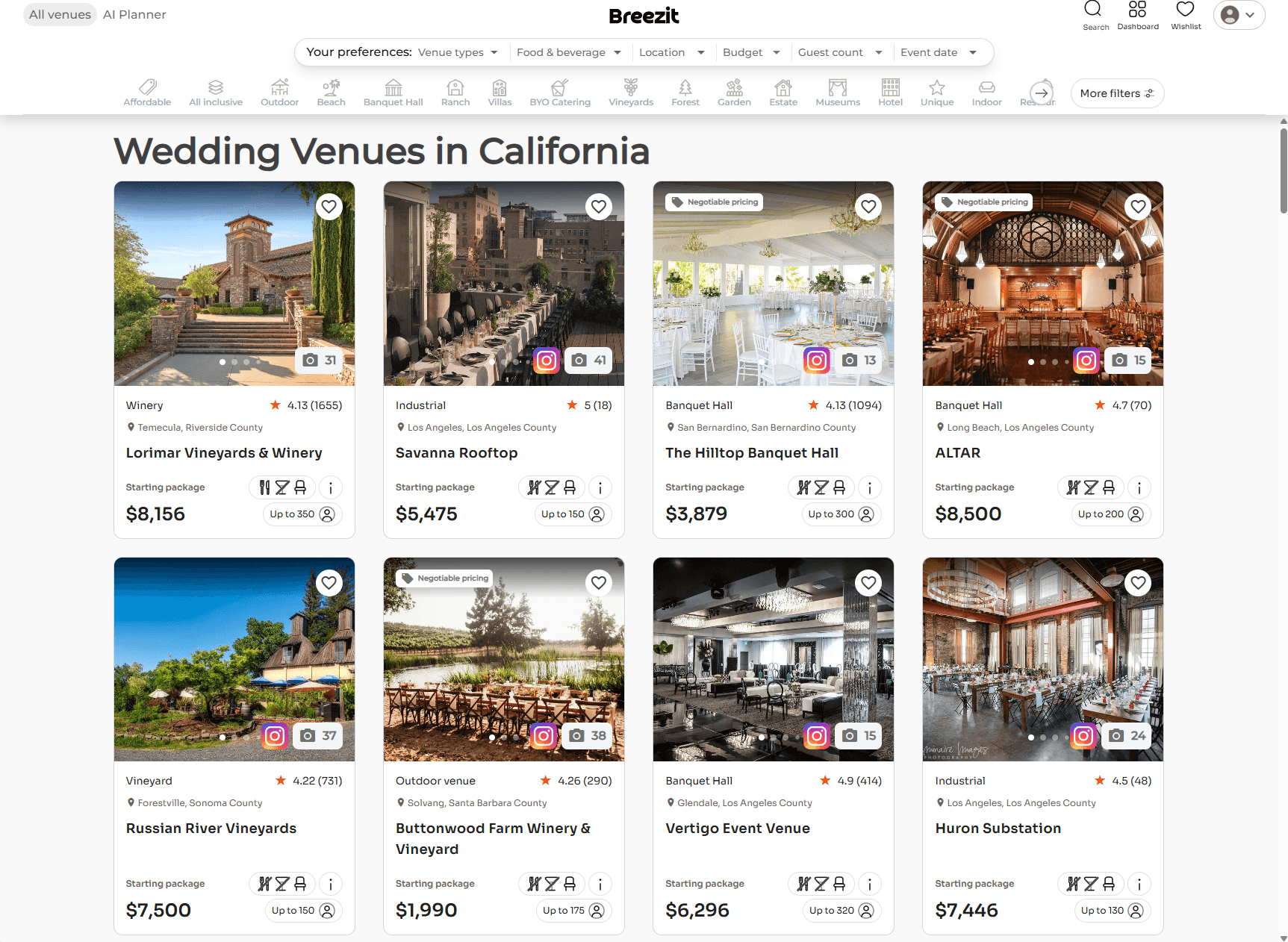Screen dimensions: 1288x942
Task: Click info icon on ALTAR card
Action: [x=1139, y=487]
